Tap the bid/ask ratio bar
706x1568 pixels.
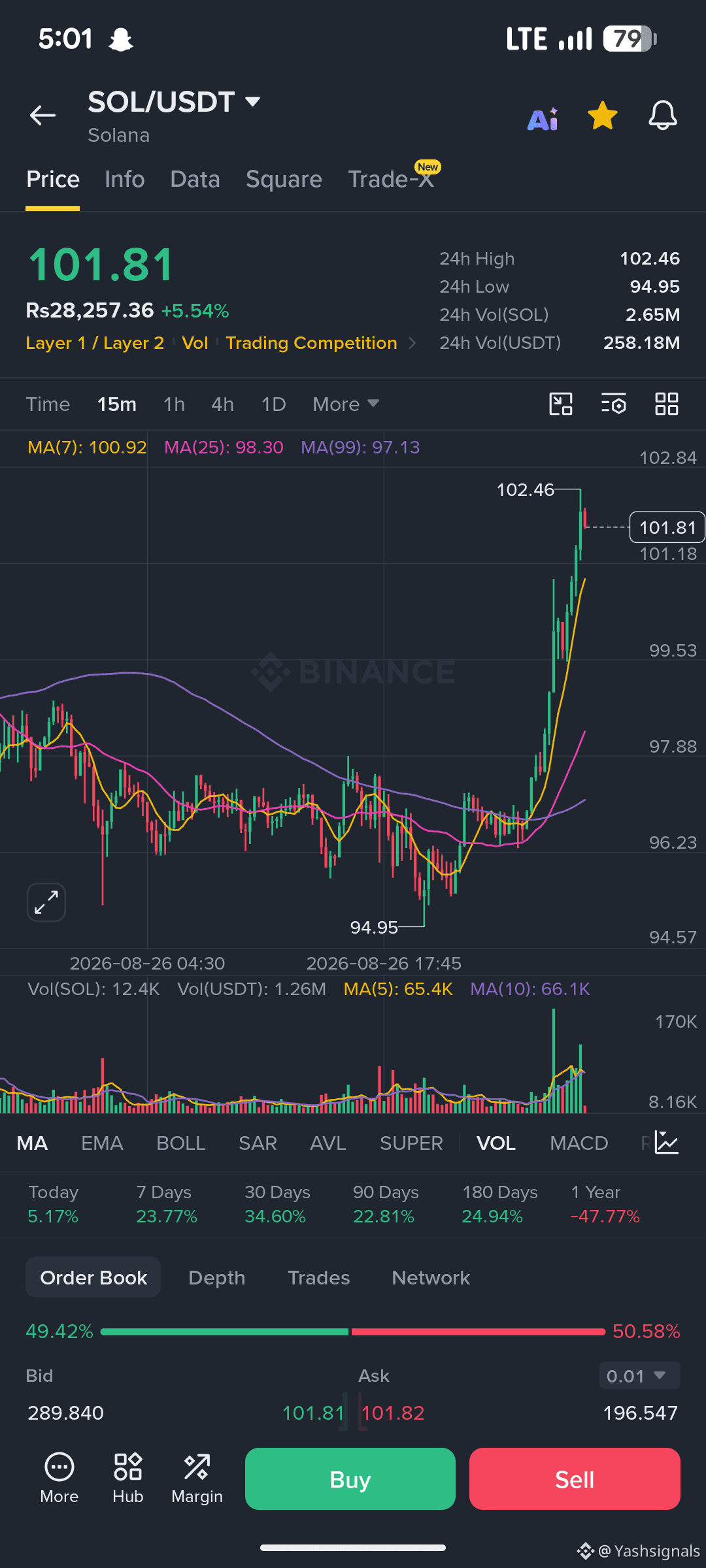[x=353, y=1331]
